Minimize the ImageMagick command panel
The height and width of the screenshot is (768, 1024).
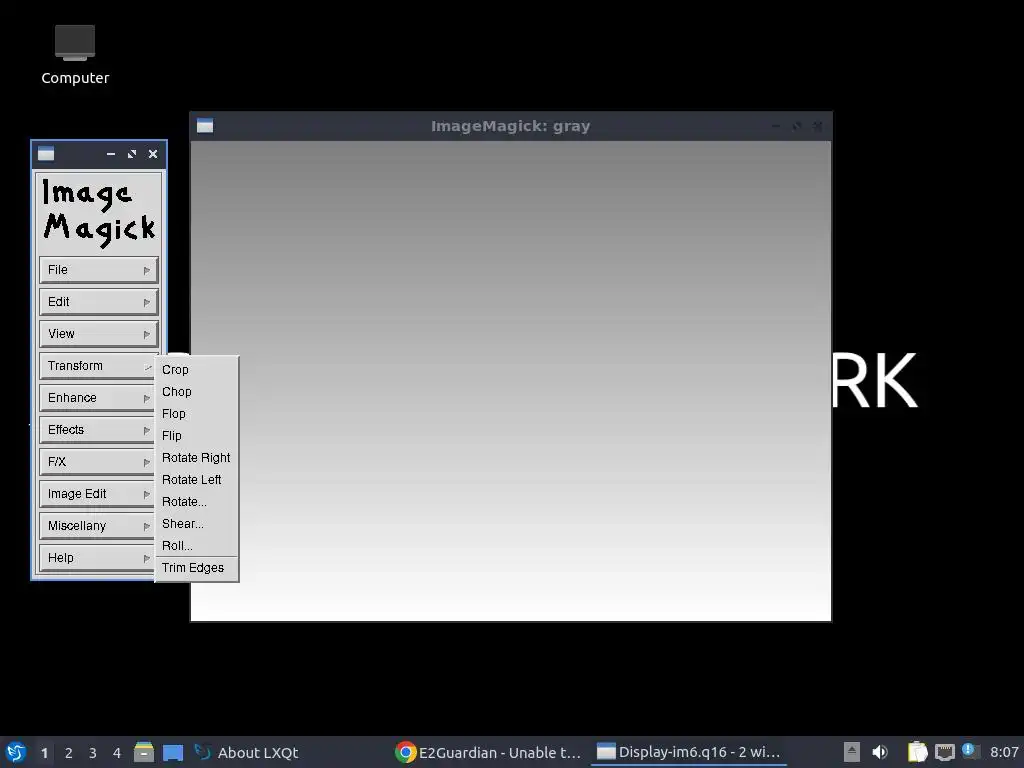[111, 154]
